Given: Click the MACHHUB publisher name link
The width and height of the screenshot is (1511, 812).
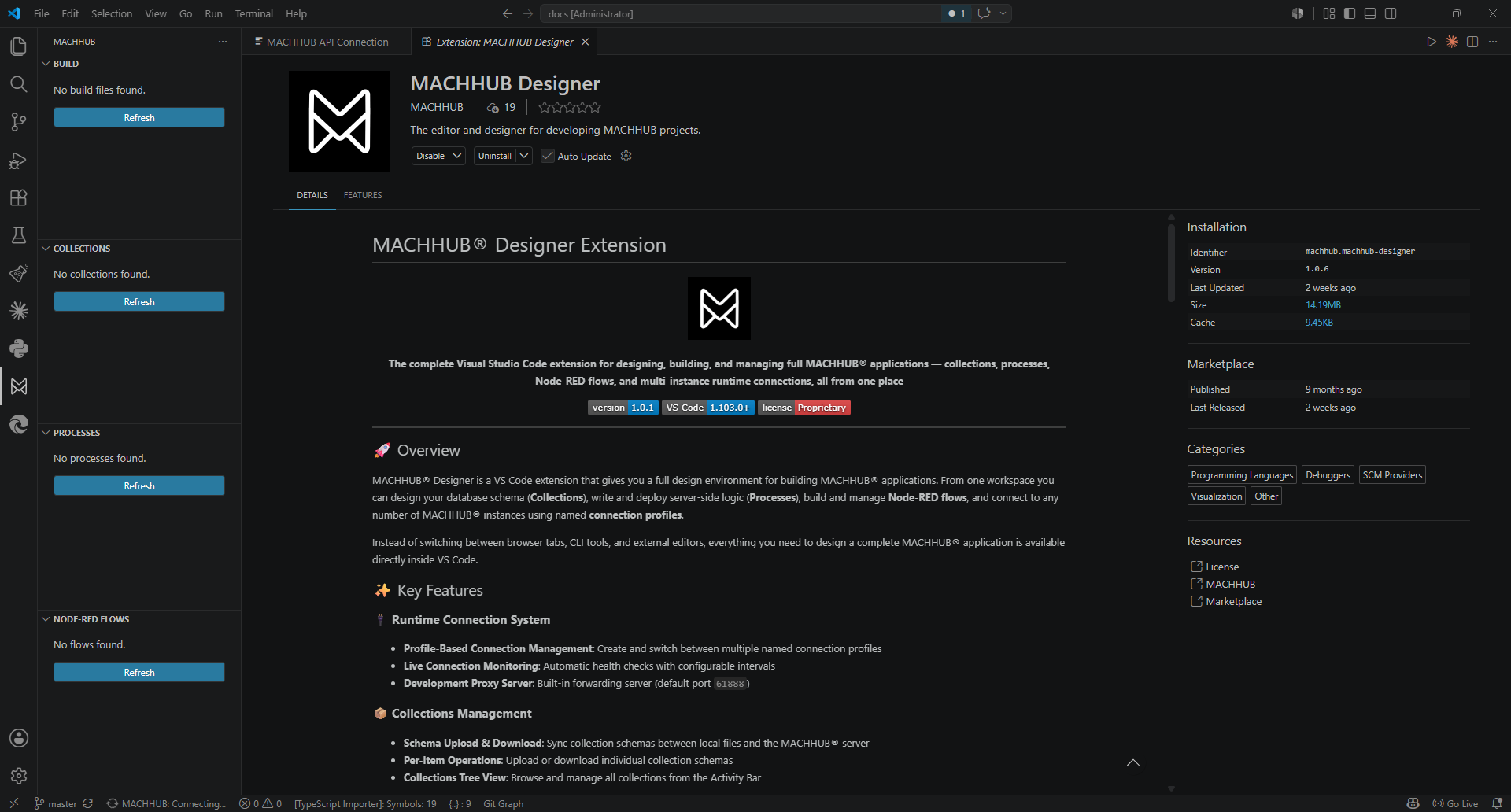Looking at the screenshot, I should coord(437,107).
